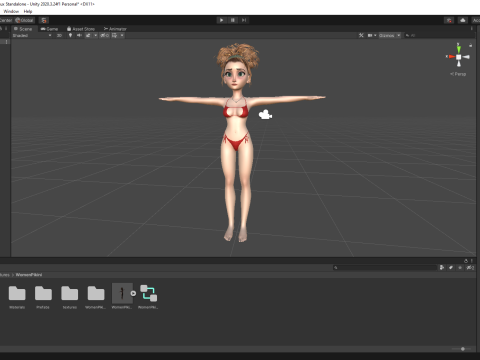Toggle scene gizmo rotation lock
The height and width of the screenshot is (360, 480).
(470, 45)
